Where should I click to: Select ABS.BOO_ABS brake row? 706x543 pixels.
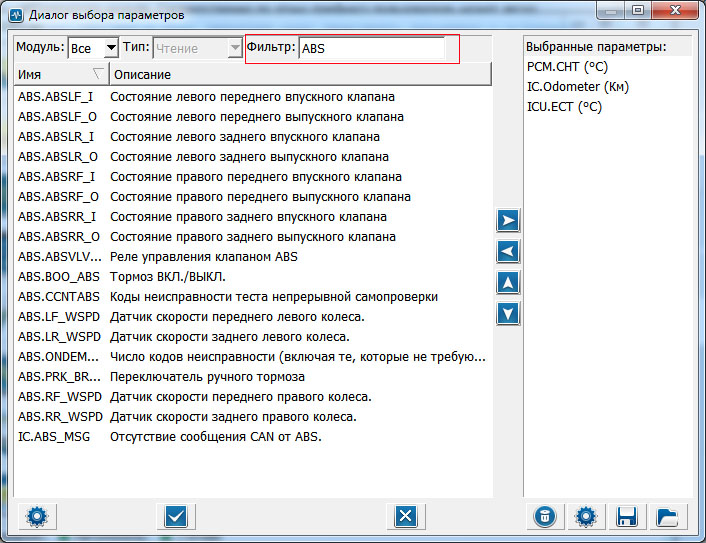252,276
